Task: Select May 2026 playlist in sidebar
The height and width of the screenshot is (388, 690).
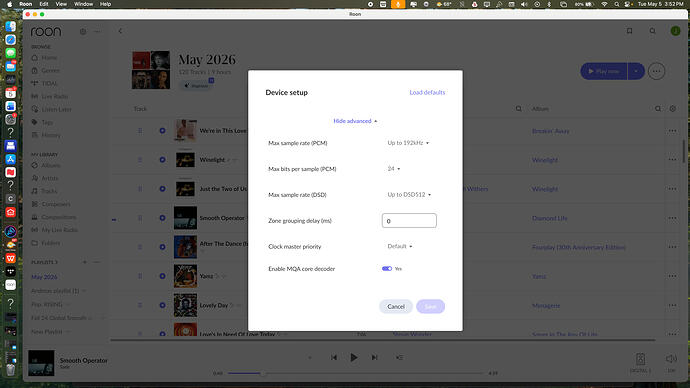Action: tap(44, 277)
